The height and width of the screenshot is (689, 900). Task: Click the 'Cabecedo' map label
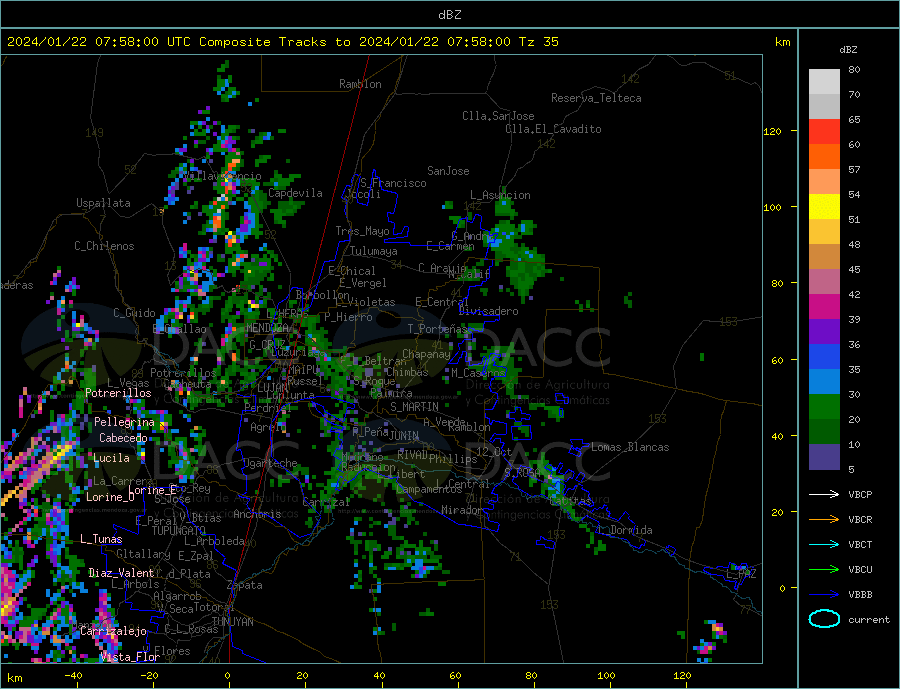(x=123, y=438)
